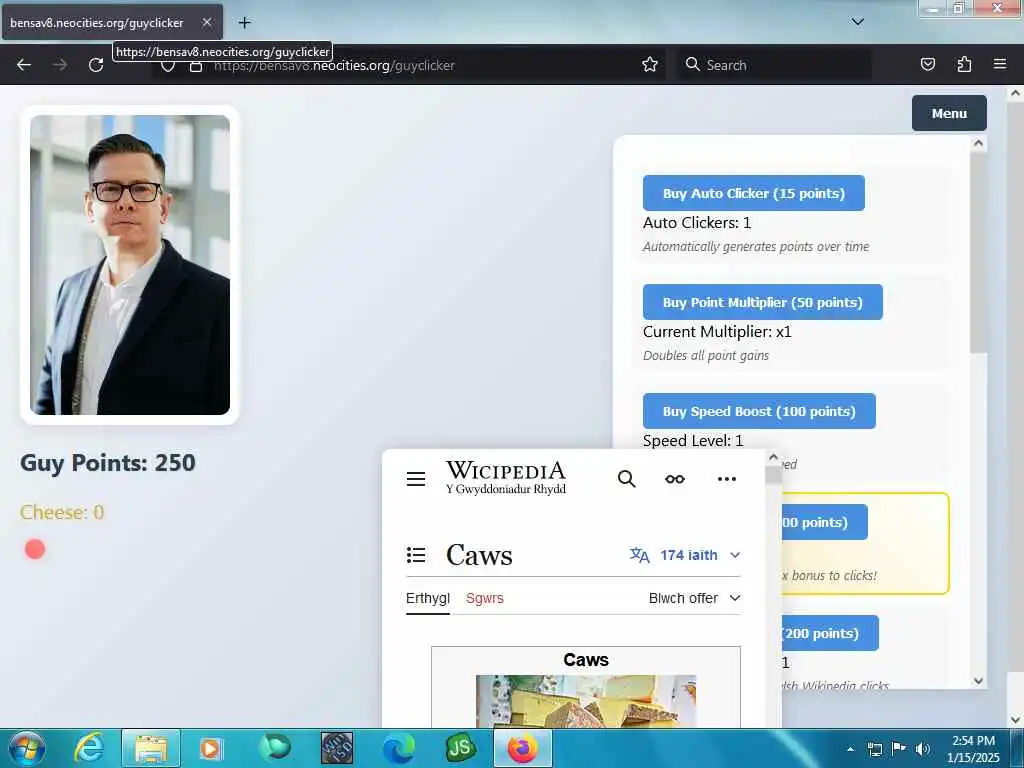Close the guyclicker browser tab
This screenshot has width=1024, height=768.
(206, 22)
